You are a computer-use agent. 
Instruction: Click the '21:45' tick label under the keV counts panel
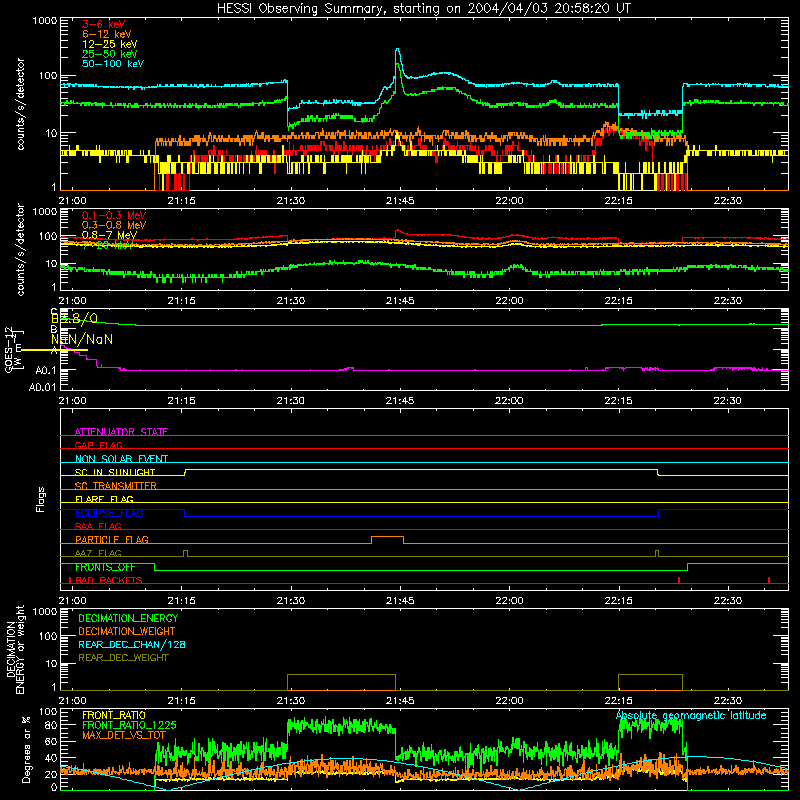click(x=400, y=201)
